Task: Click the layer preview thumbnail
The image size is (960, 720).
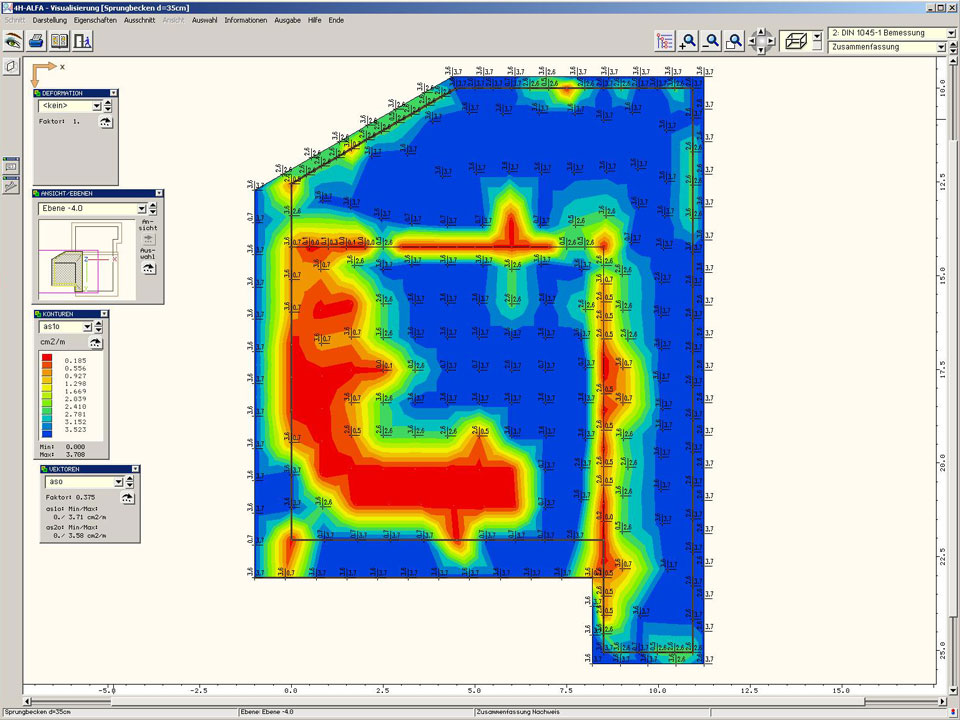Action: [x=79, y=262]
